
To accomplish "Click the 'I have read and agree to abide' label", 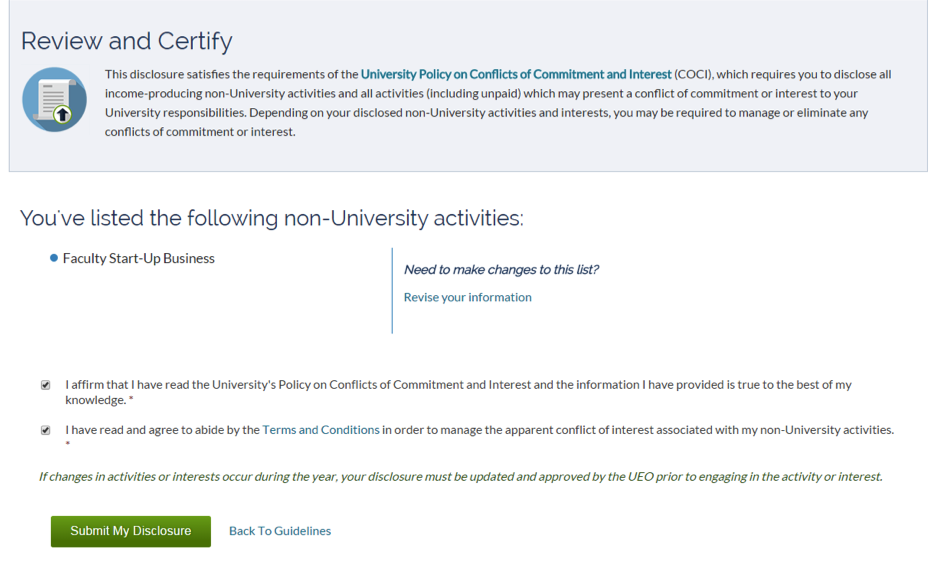I will point(480,430).
